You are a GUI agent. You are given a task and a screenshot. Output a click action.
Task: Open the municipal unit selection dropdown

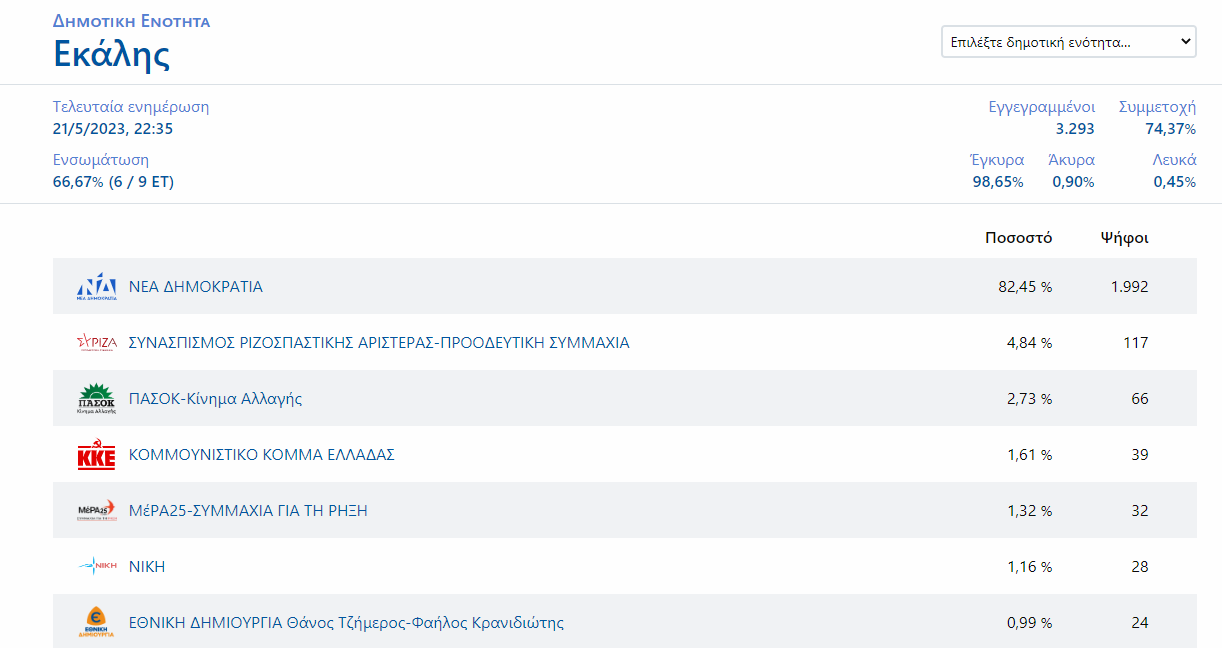1069,42
